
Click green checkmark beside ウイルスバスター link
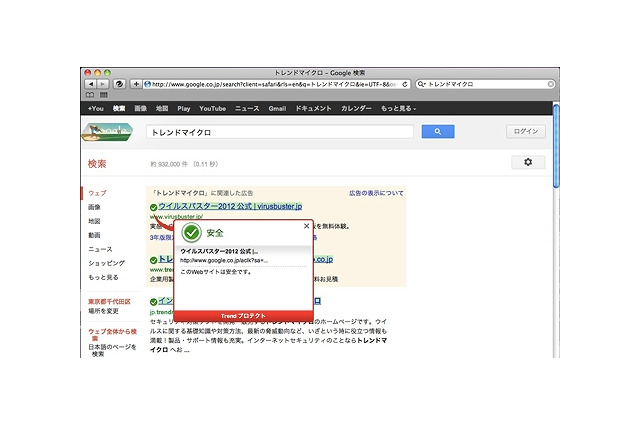[x=153, y=207]
